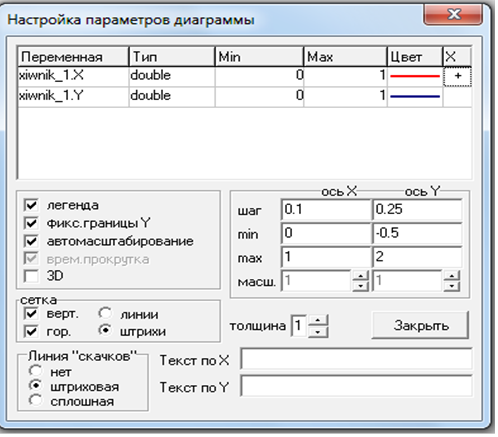Decrease толщина with down arrow

pyautogui.click(x=318, y=332)
